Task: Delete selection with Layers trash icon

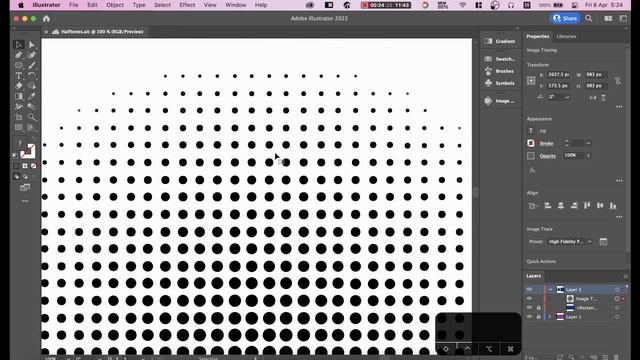Action: pos(617,357)
